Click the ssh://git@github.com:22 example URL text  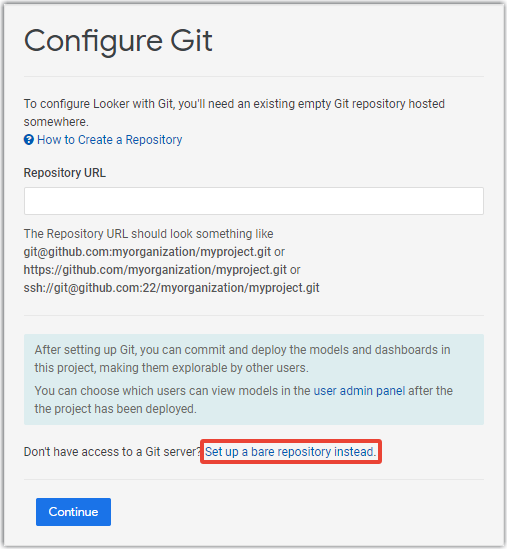(171, 288)
